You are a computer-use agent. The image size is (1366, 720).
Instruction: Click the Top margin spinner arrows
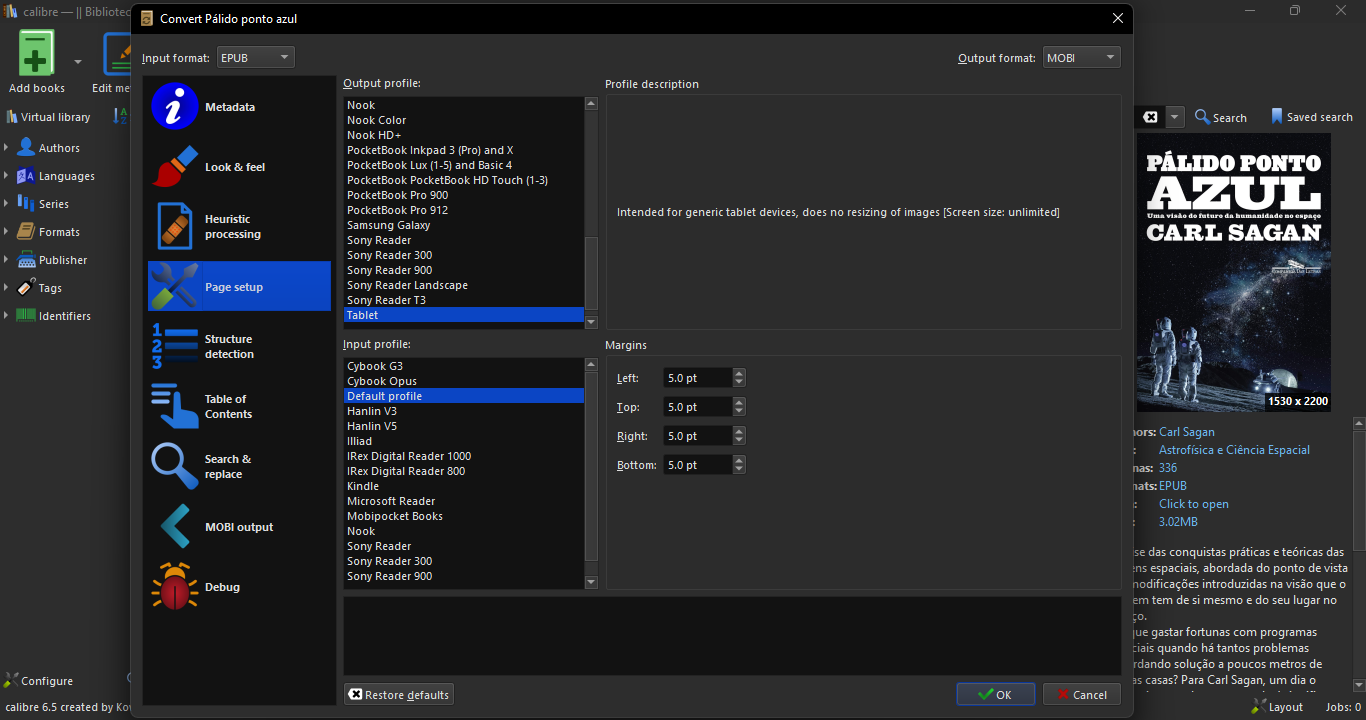point(739,407)
